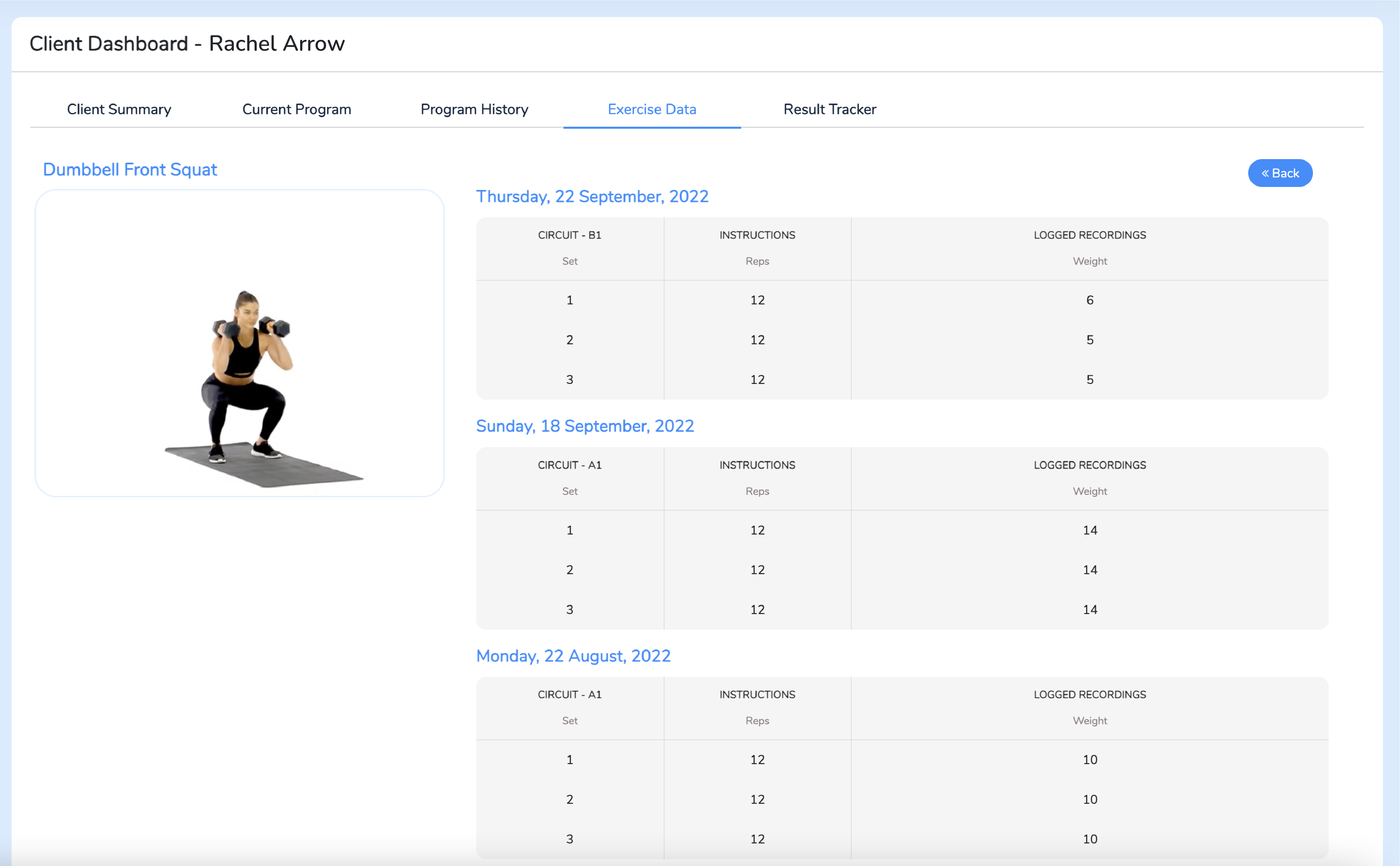The image size is (1400, 866).
Task: Click set 2 reps 12 on 18 September
Action: point(757,570)
